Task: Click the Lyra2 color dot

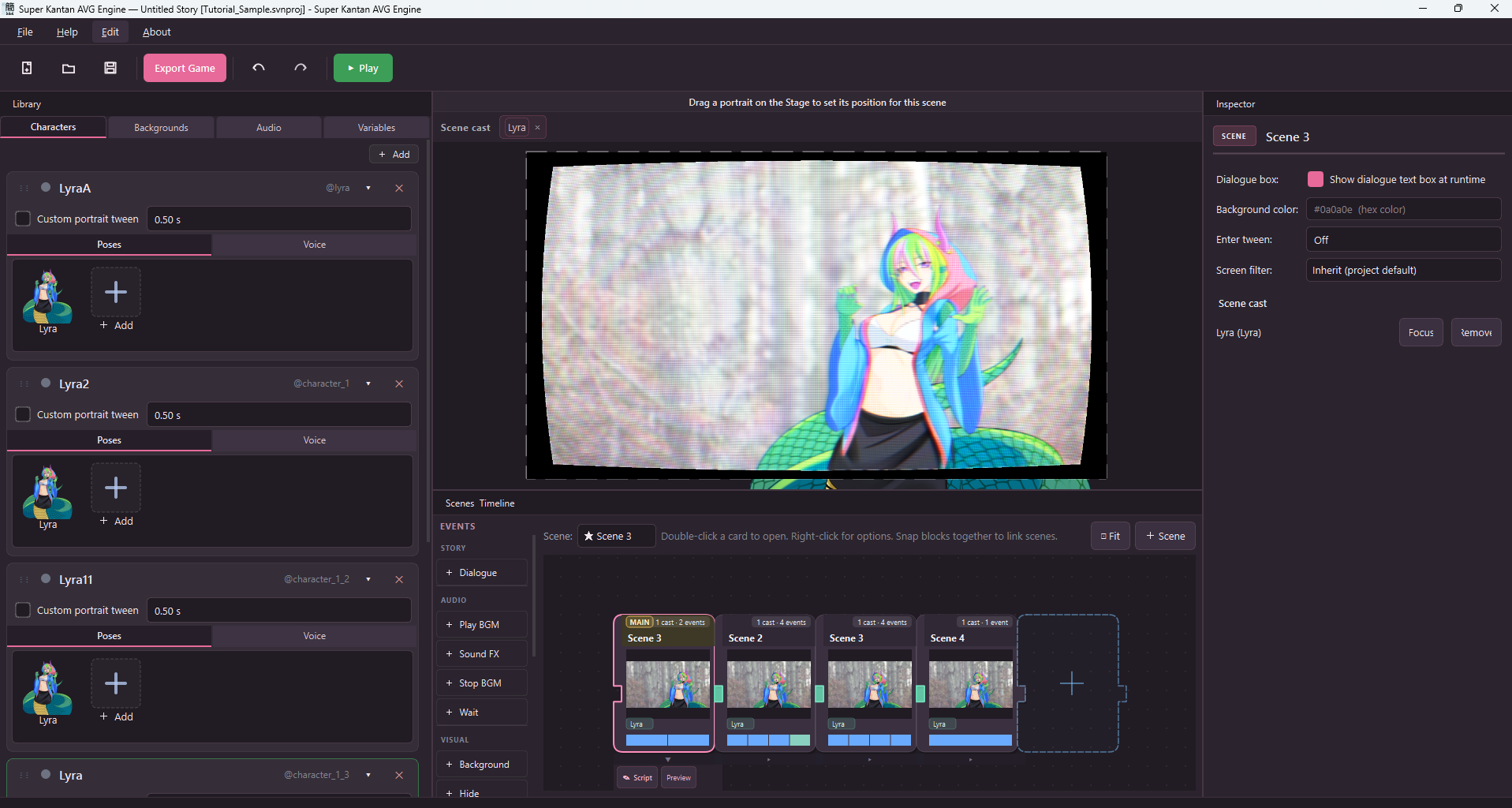Action: tap(46, 383)
